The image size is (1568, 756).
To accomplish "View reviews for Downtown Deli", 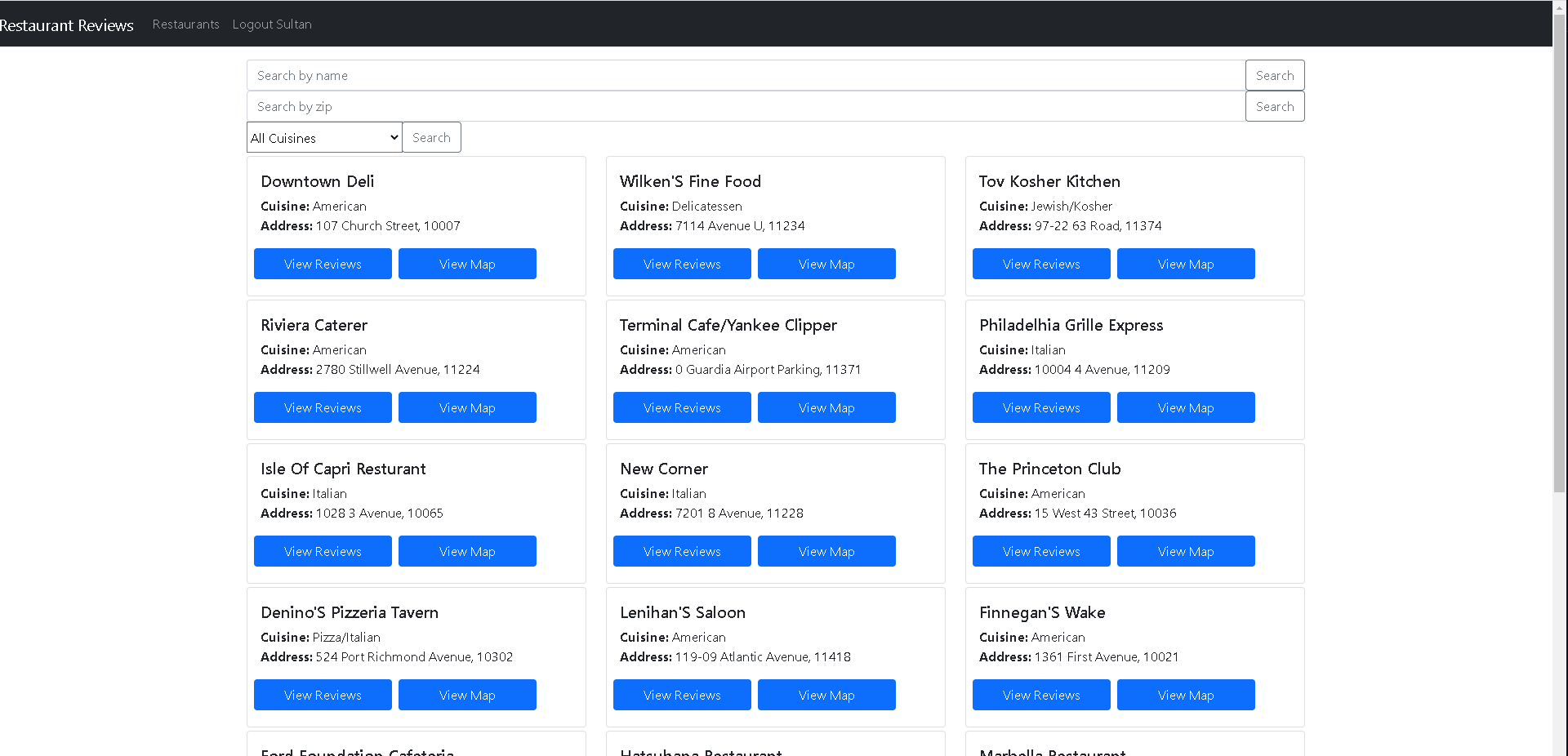I will point(323,264).
